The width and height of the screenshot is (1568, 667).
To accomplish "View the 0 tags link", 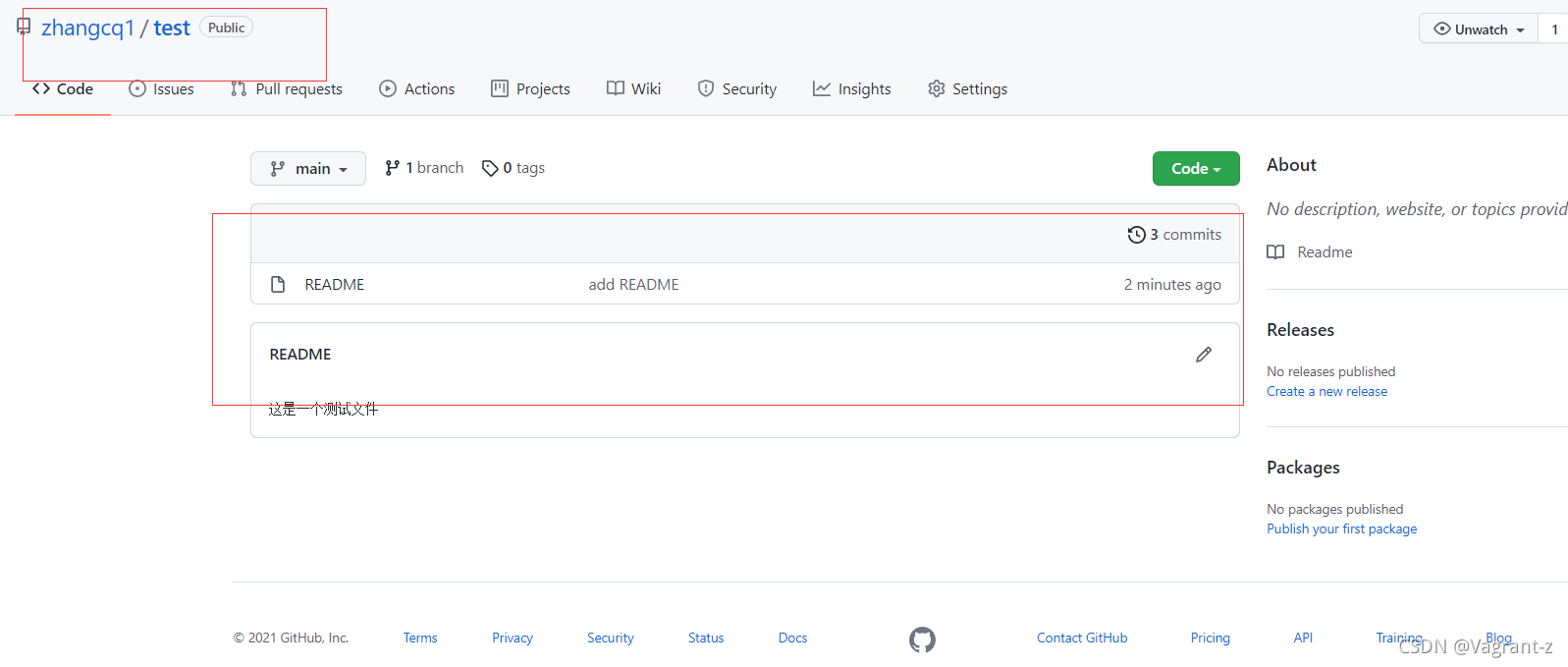I will pyautogui.click(x=514, y=168).
